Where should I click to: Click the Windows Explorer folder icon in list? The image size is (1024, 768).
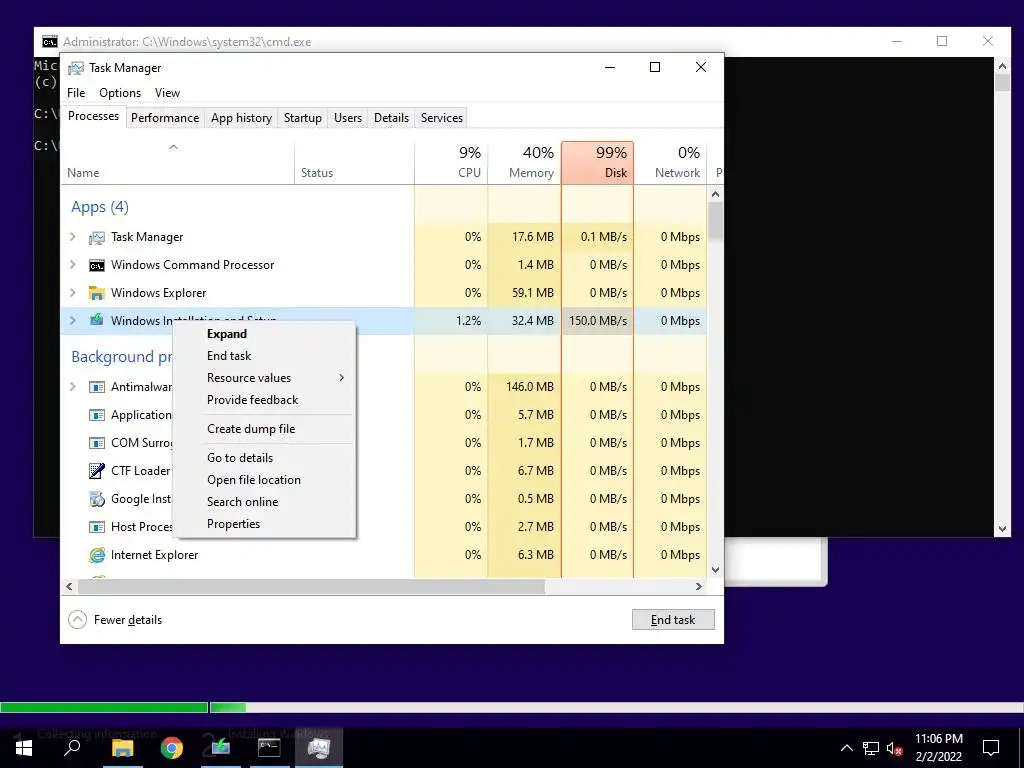click(x=97, y=293)
